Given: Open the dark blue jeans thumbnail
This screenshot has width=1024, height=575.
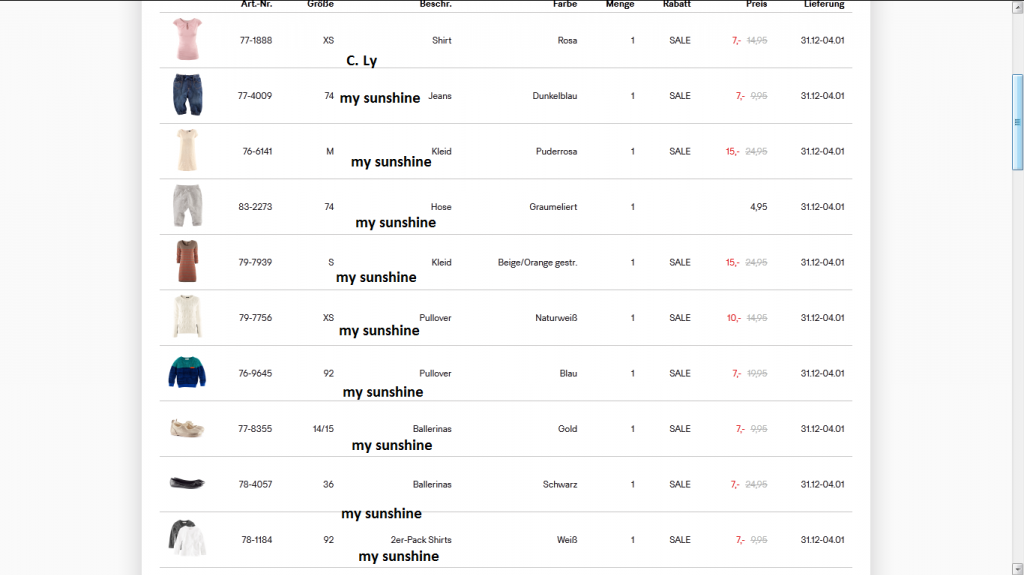Looking at the screenshot, I should click(187, 95).
